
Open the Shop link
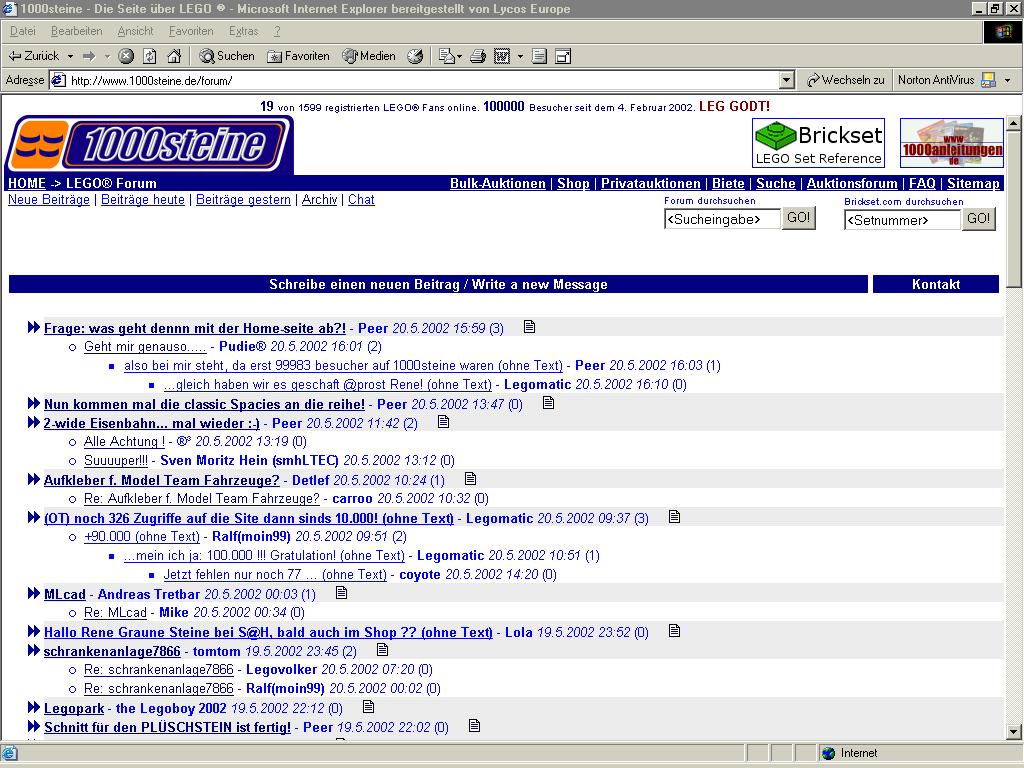[x=573, y=184]
